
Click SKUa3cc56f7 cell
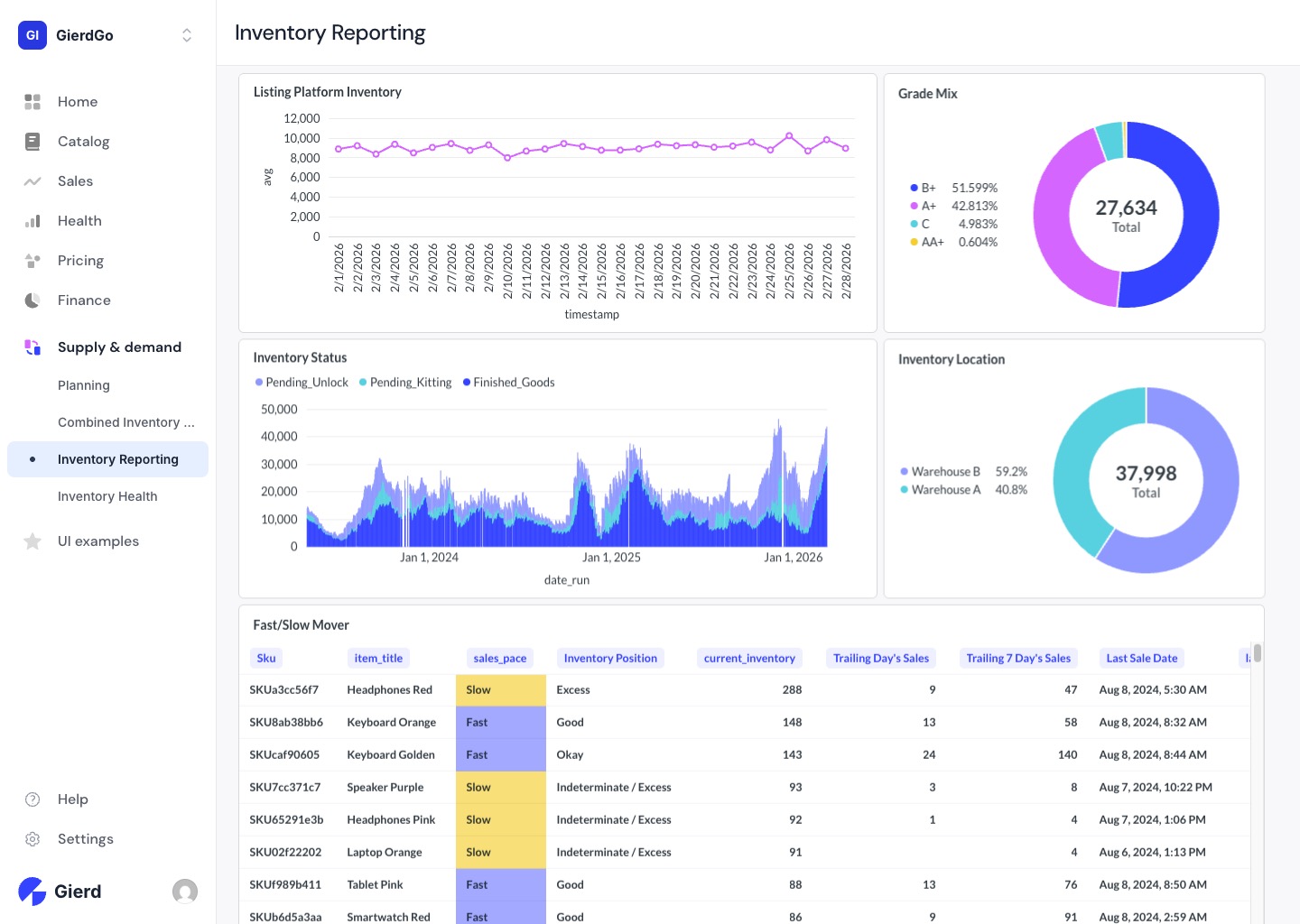[x=284, y=689]
